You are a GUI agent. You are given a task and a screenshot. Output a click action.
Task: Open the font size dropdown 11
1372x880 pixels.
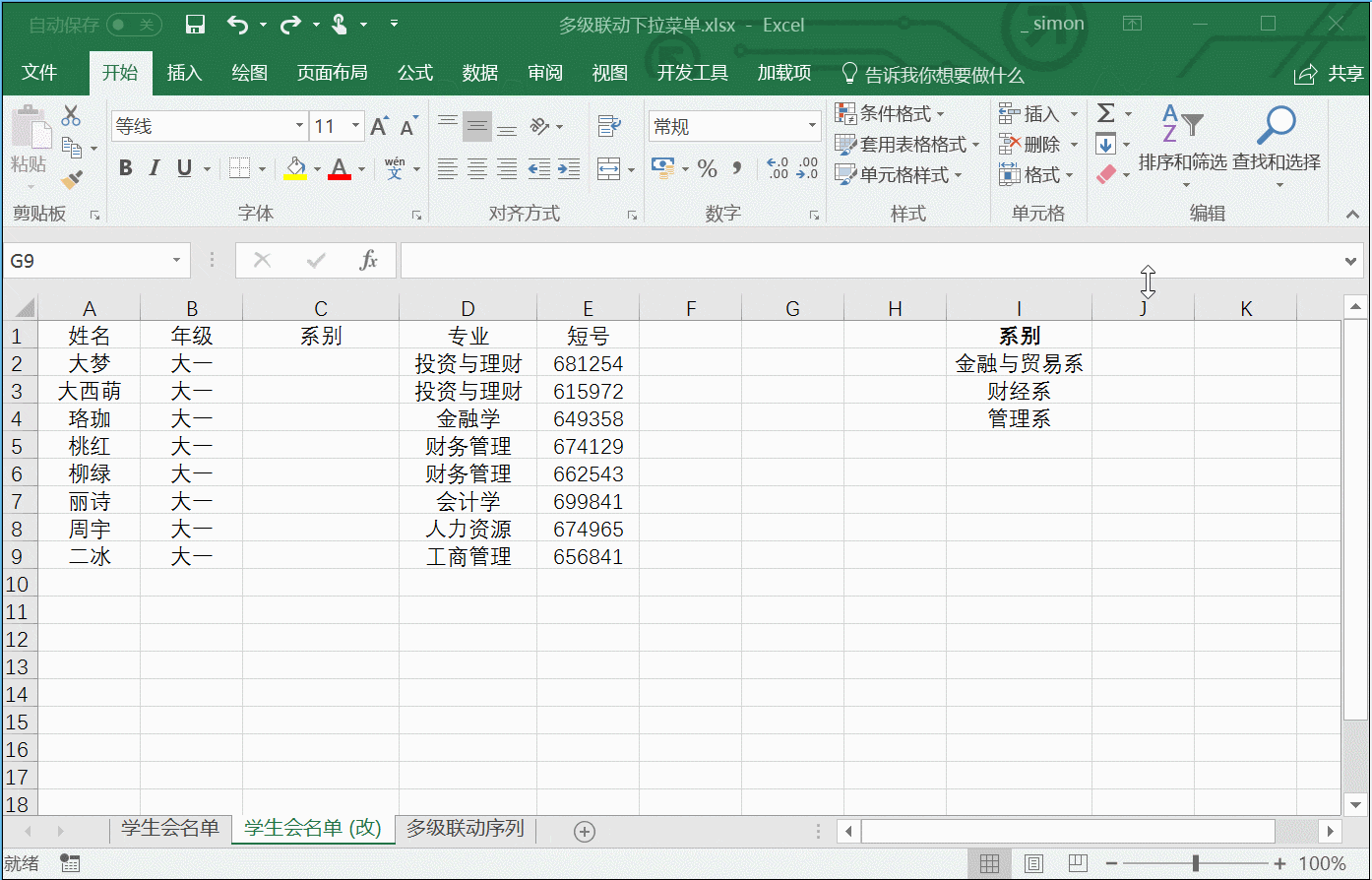356,126
